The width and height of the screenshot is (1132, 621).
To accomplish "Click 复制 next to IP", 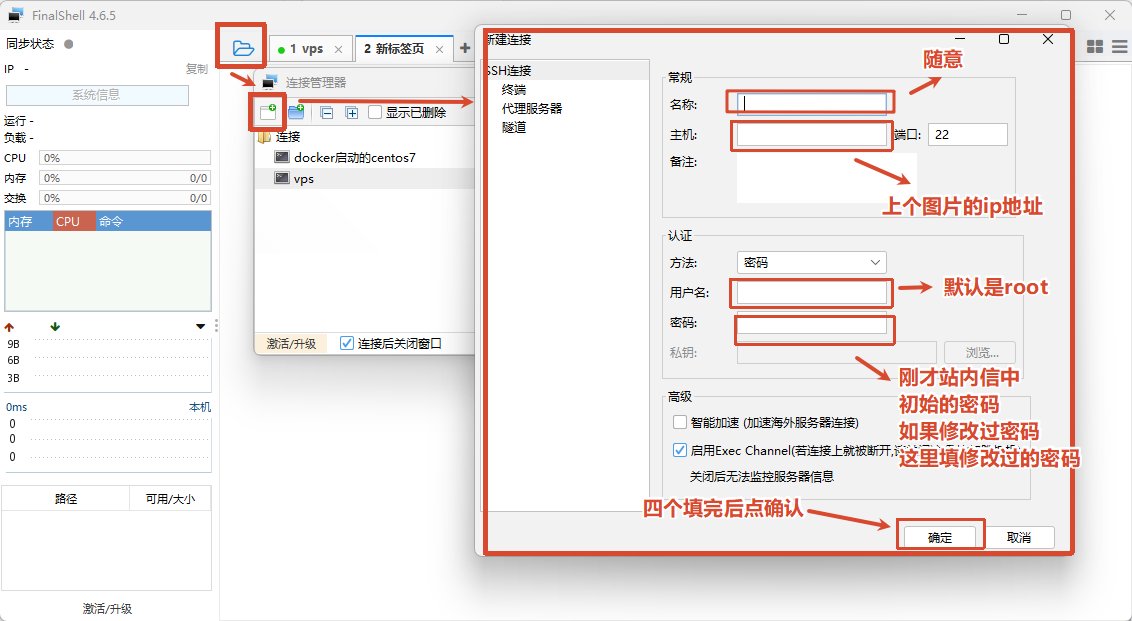I will pyautogui.click(x=196, y=69).
